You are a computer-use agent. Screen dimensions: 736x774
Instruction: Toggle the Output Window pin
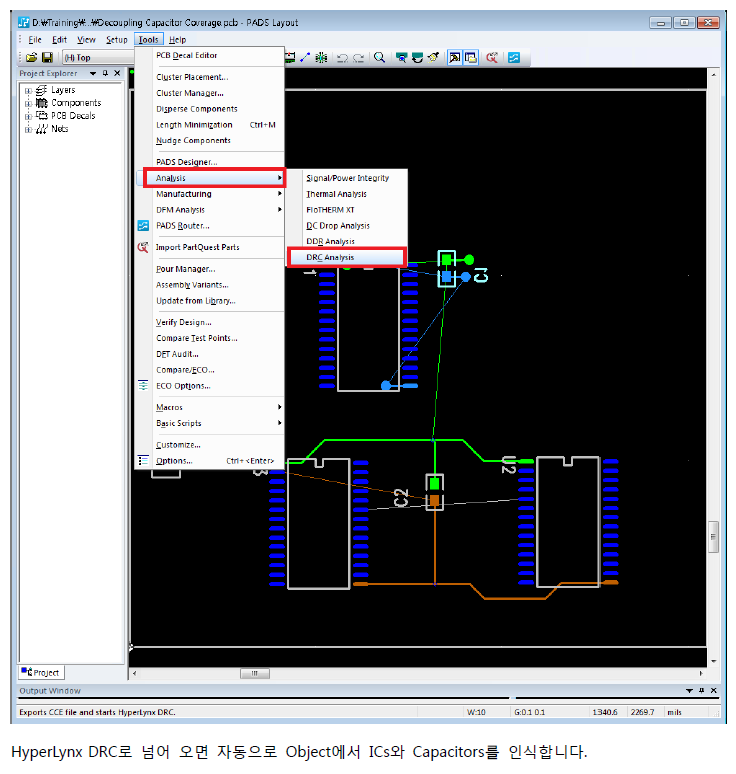[x=701, y=691]
